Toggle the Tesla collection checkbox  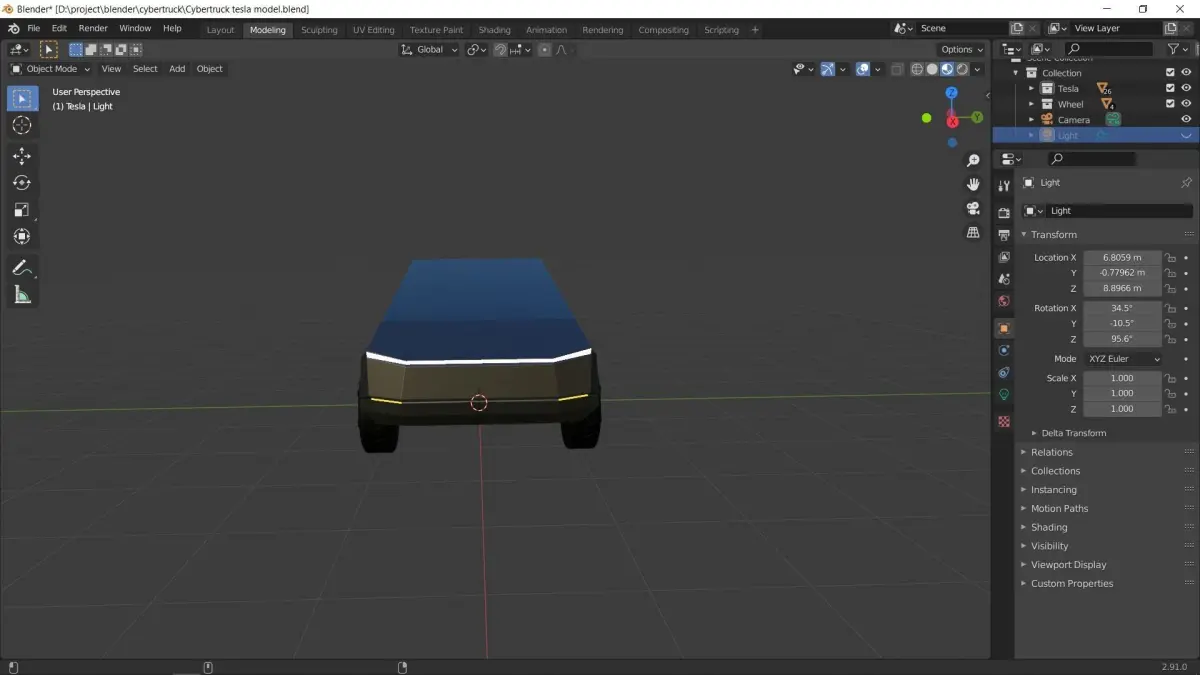(x=1170, y=88)
